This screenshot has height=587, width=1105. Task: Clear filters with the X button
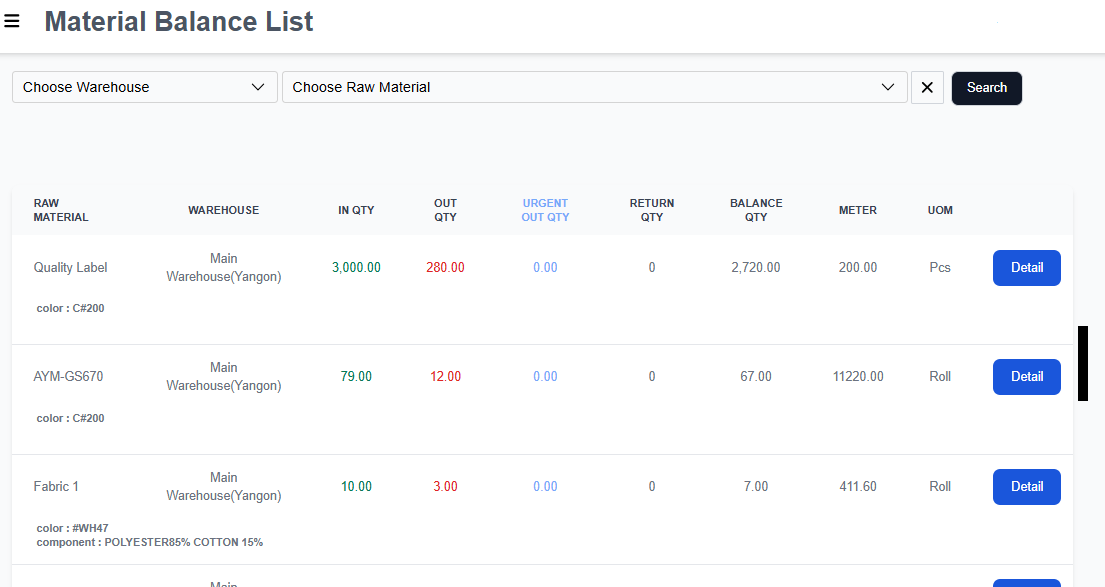pos(927,88)
